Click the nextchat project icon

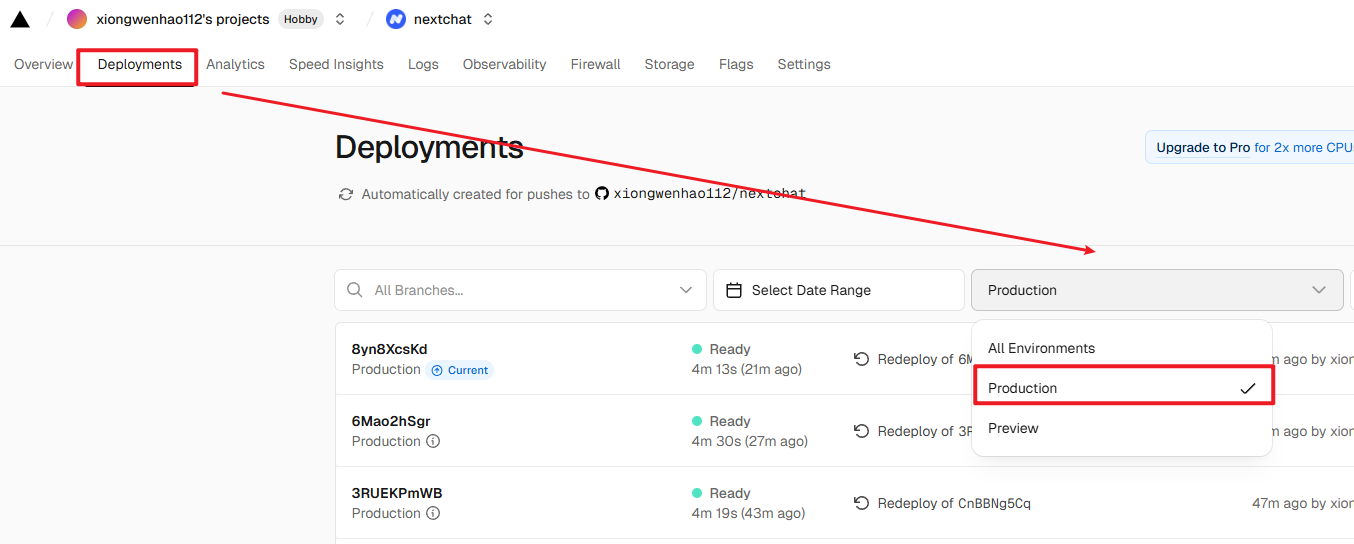[x=396, y=19]
